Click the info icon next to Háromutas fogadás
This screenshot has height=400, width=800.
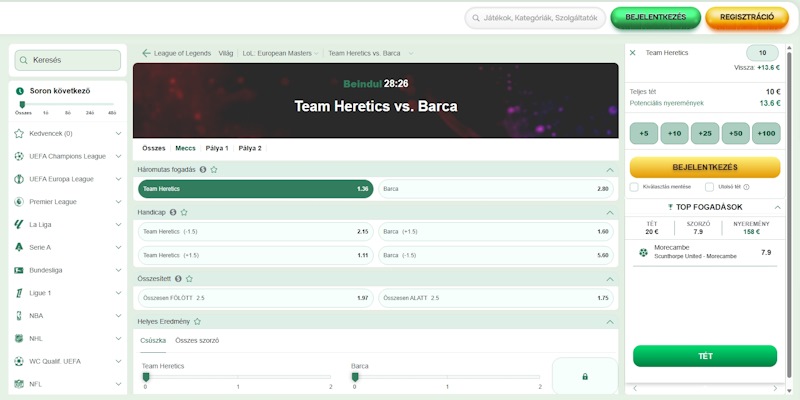coord(203,169)
